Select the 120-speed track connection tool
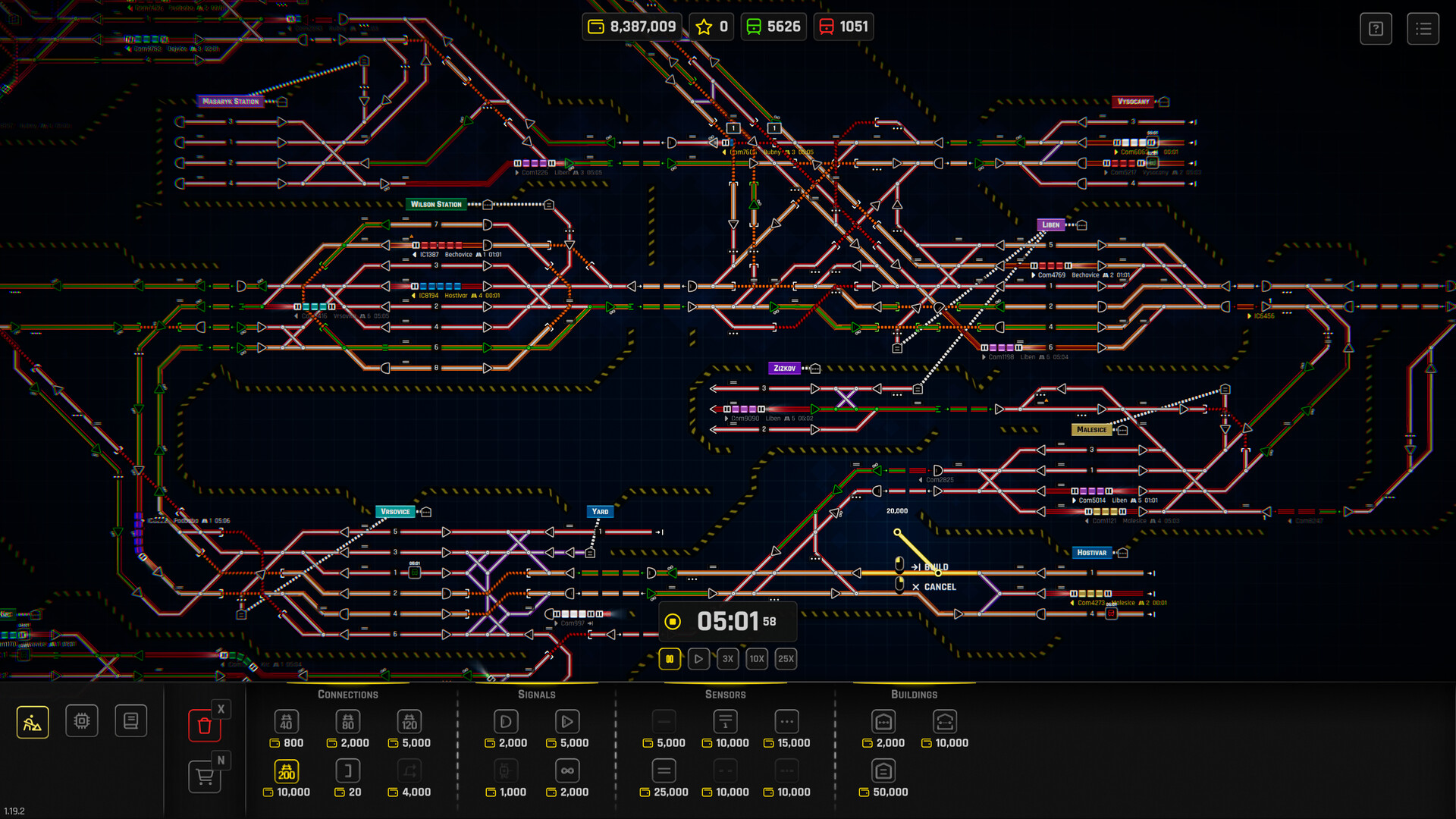Image resolution: width=1456 pixels, height=819 pixels. (409, 721)
